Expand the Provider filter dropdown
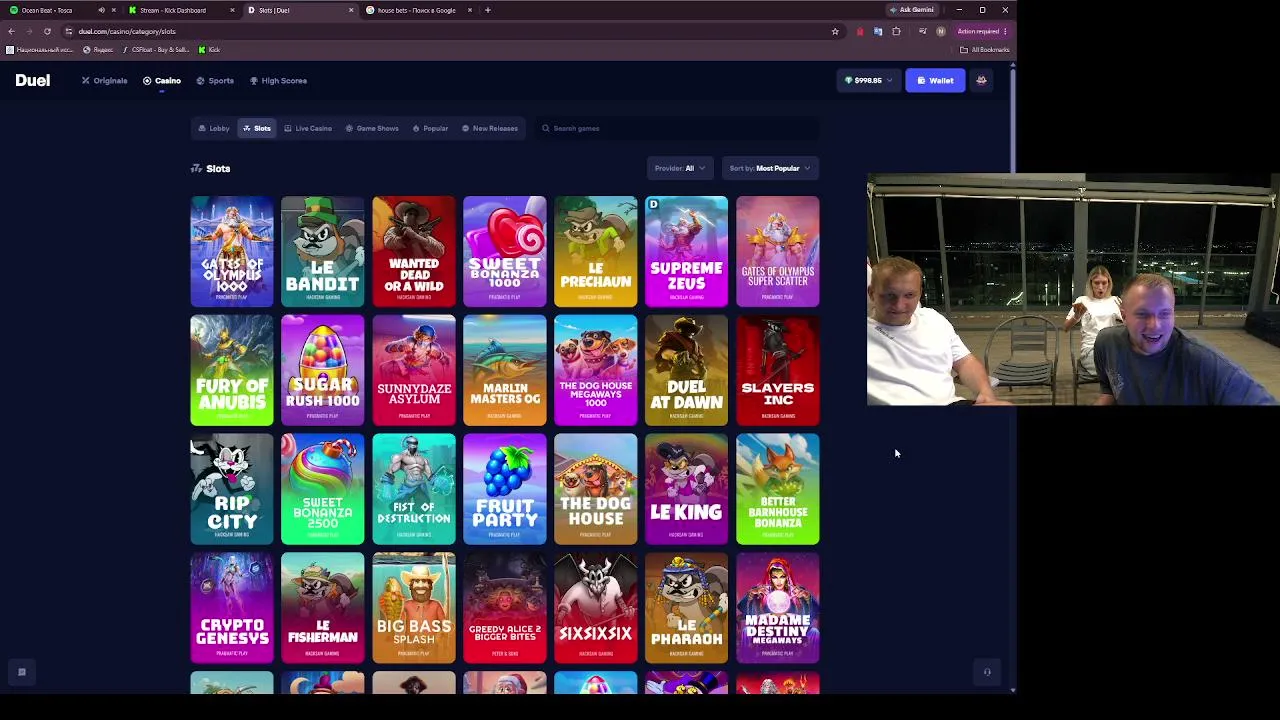This screenshot has height=720, width=1280. click(x=680, y=168)
